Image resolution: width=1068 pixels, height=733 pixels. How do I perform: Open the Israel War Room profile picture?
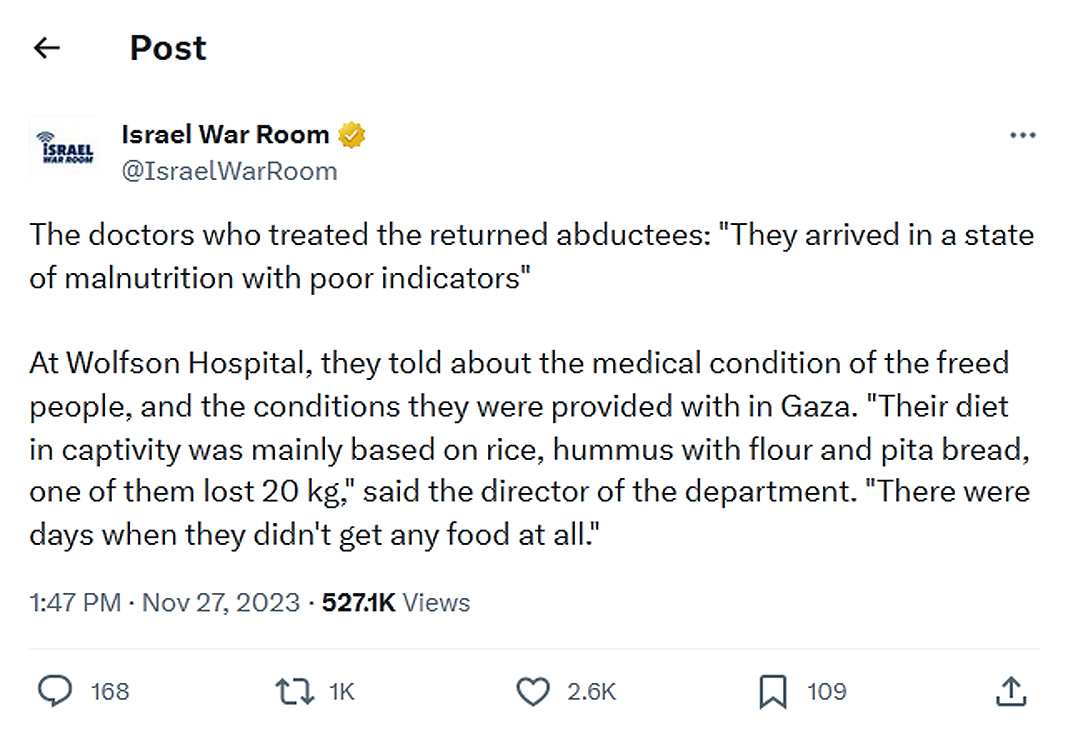pos(62,151)
